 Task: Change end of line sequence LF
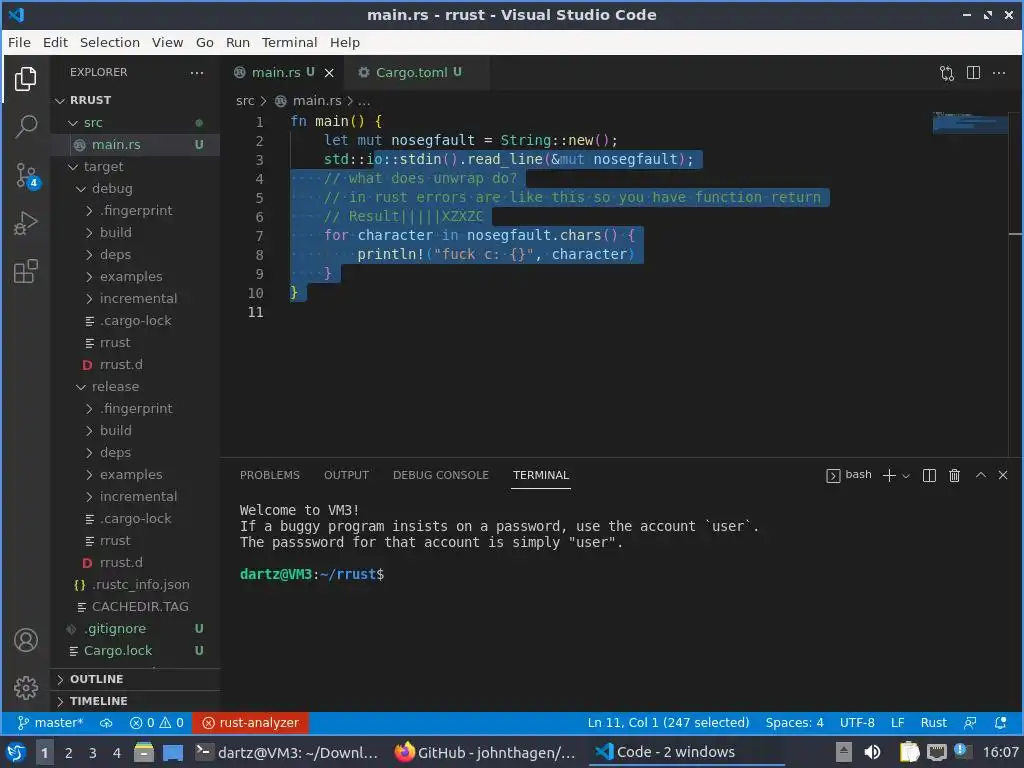click(x=897, y=723)
